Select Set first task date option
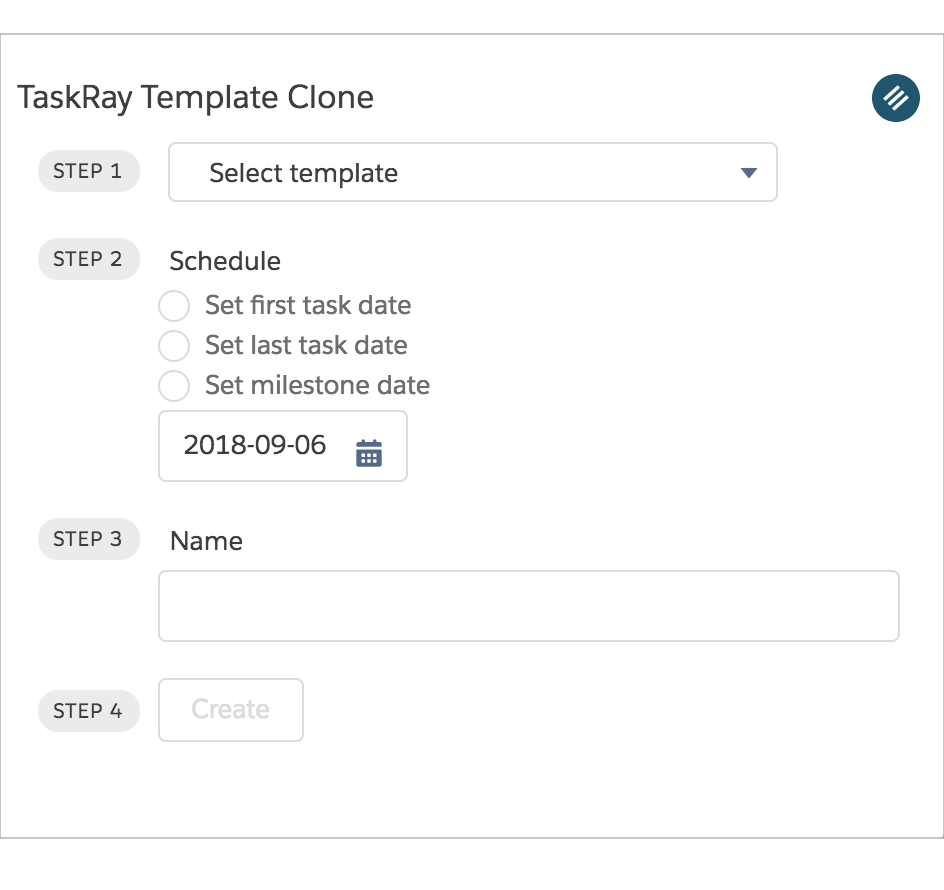Viewport: 944px width, 890px height. pyautogui.click(x=174, y=306)
